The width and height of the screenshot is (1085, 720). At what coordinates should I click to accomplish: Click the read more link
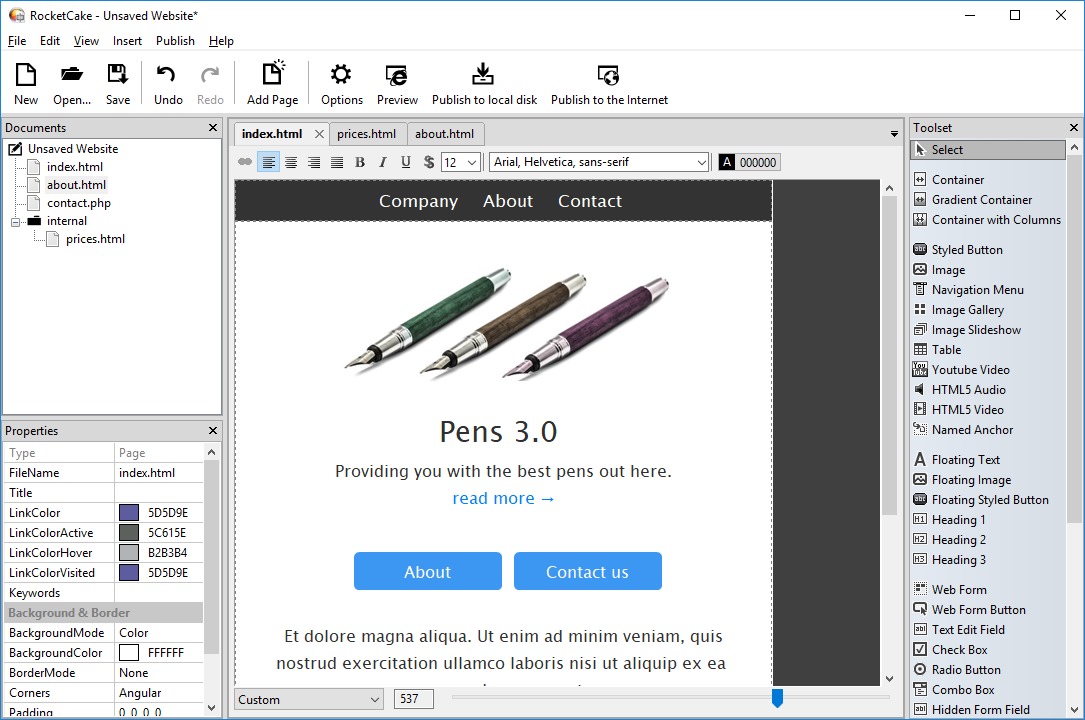pyautogui.click(x=503, y=499)
